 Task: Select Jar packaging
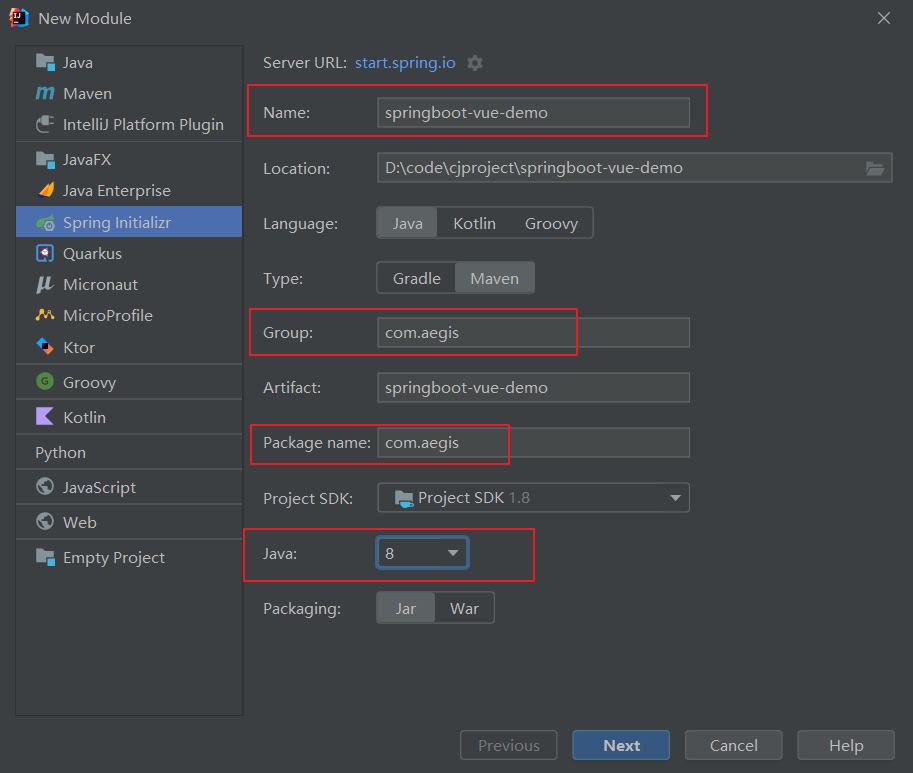[405, 608]
